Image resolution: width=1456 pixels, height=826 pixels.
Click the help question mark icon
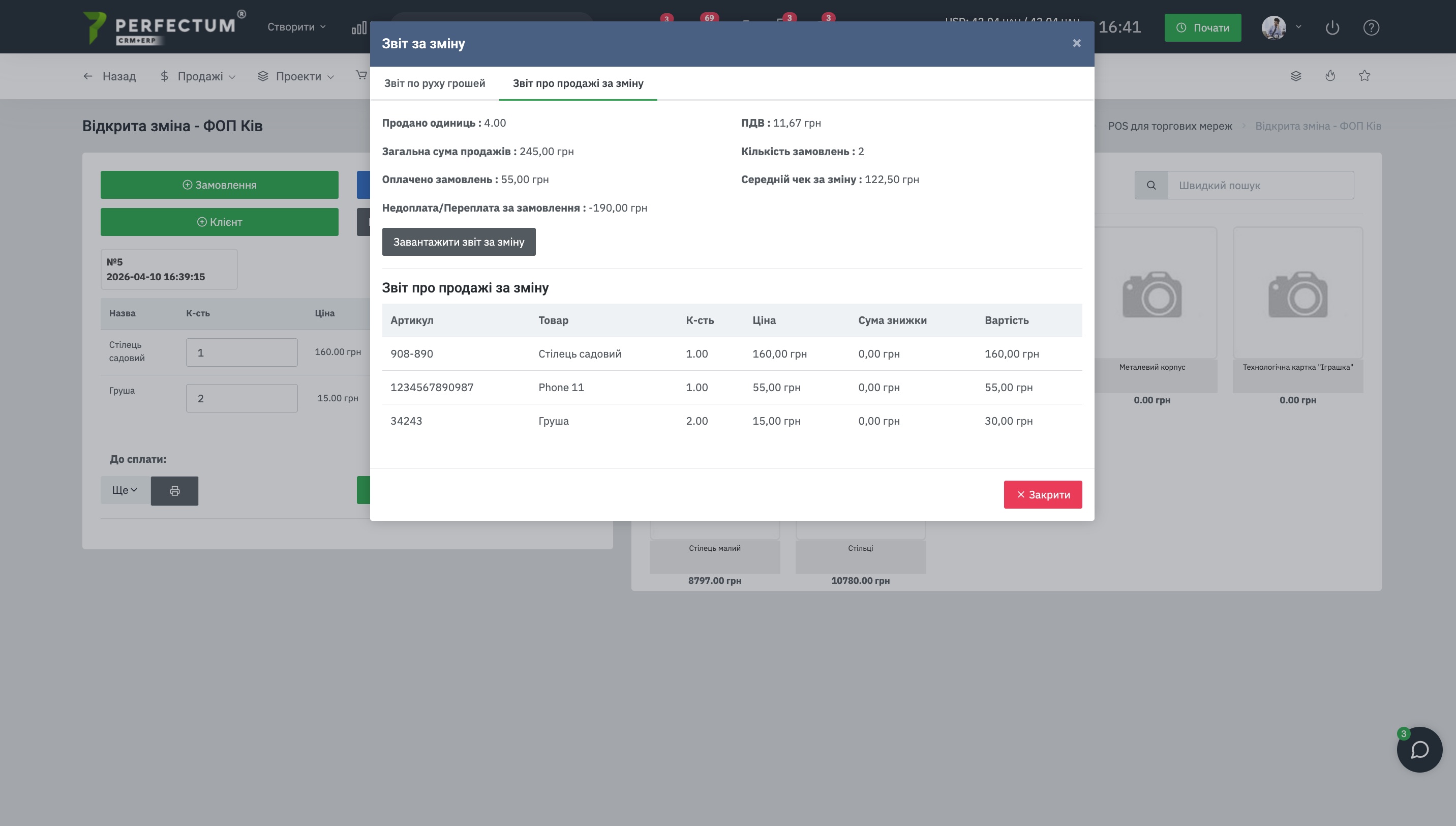1371,27
